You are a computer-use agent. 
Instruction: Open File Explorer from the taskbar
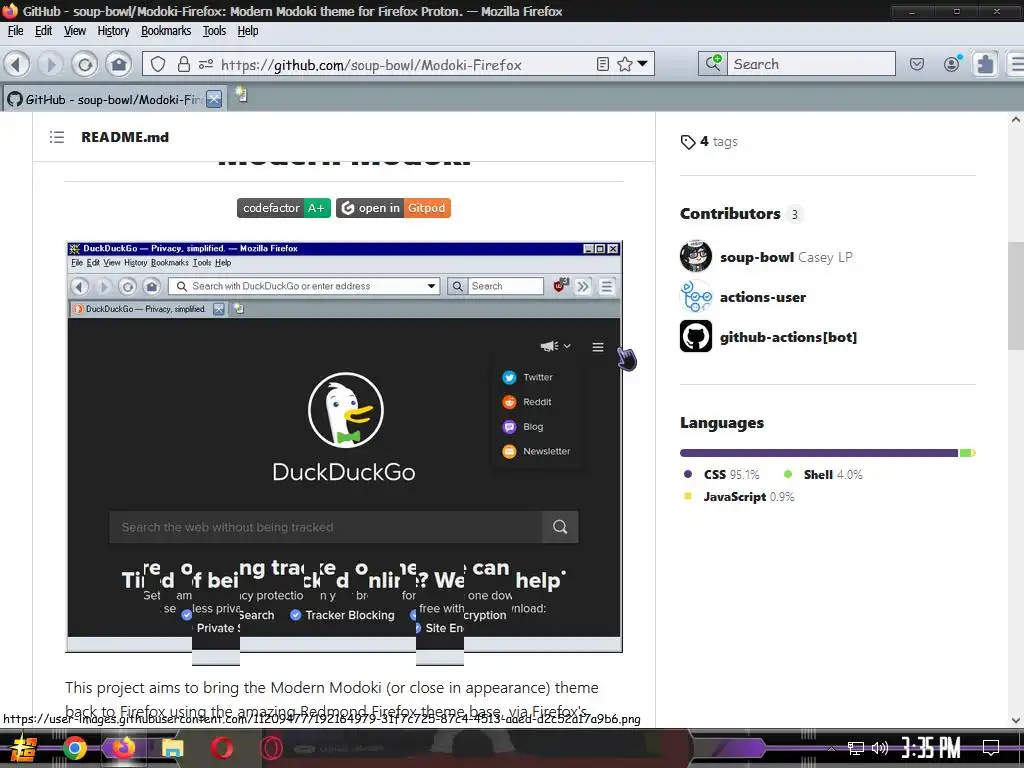(172, 748)
